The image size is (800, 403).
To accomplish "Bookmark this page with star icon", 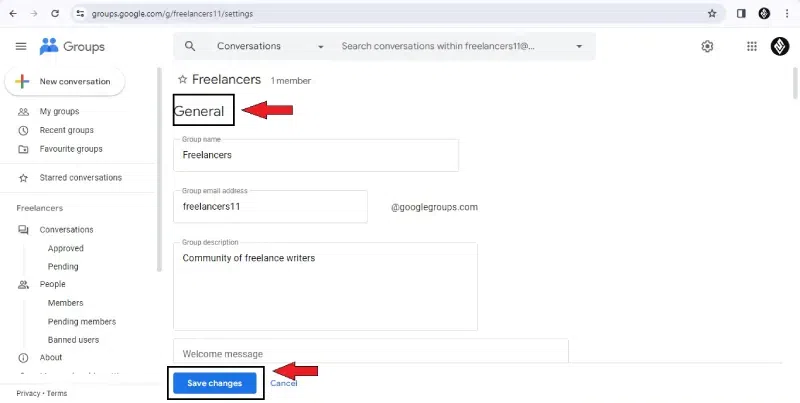I will tap(712, 14).
